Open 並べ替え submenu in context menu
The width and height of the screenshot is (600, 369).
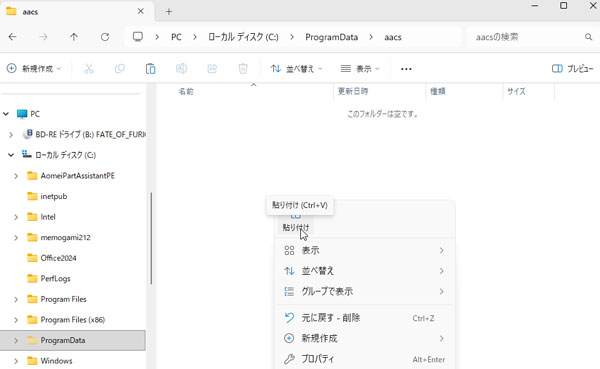coord(364,271)
